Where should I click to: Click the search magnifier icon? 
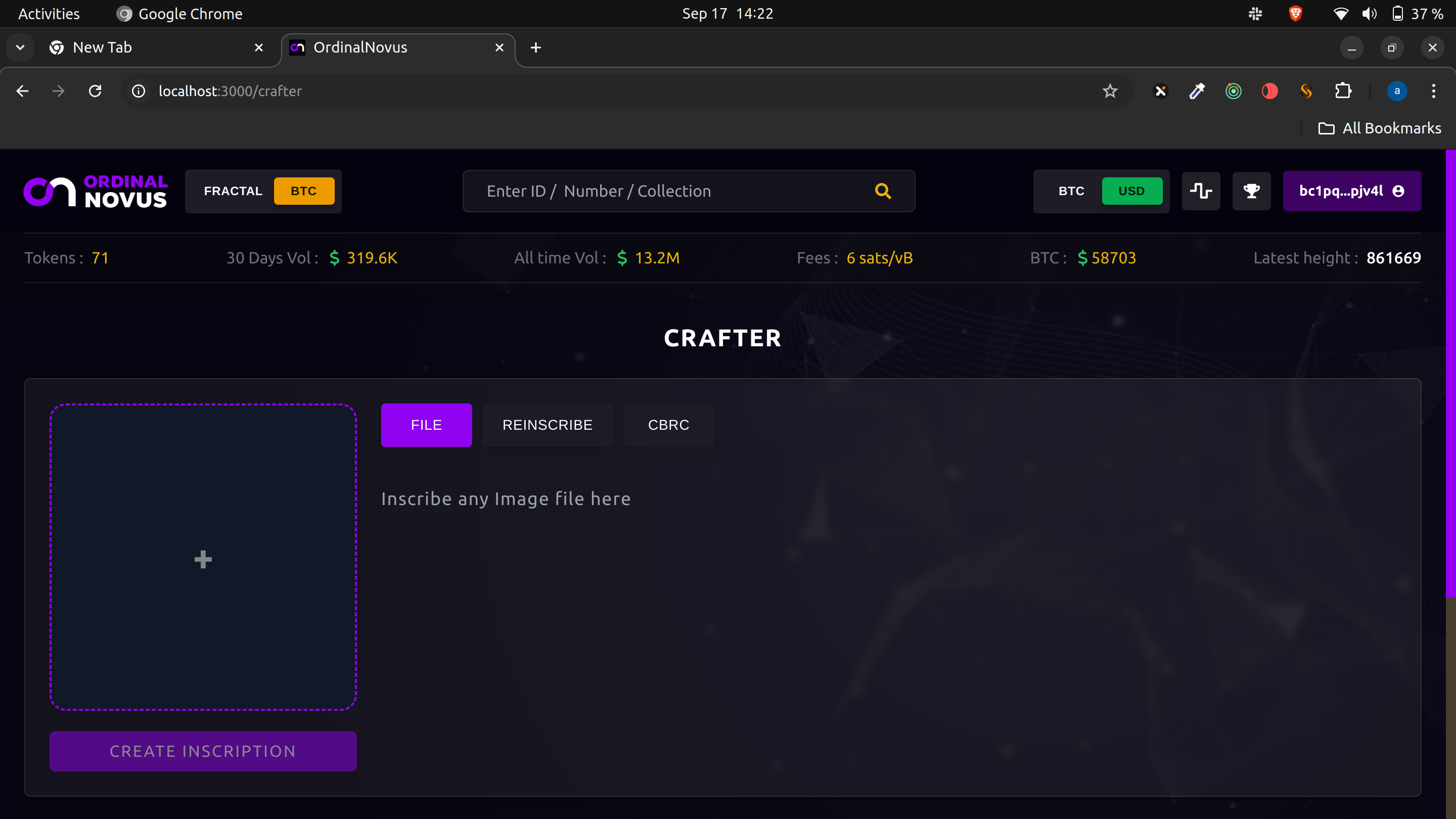point(883,191)
